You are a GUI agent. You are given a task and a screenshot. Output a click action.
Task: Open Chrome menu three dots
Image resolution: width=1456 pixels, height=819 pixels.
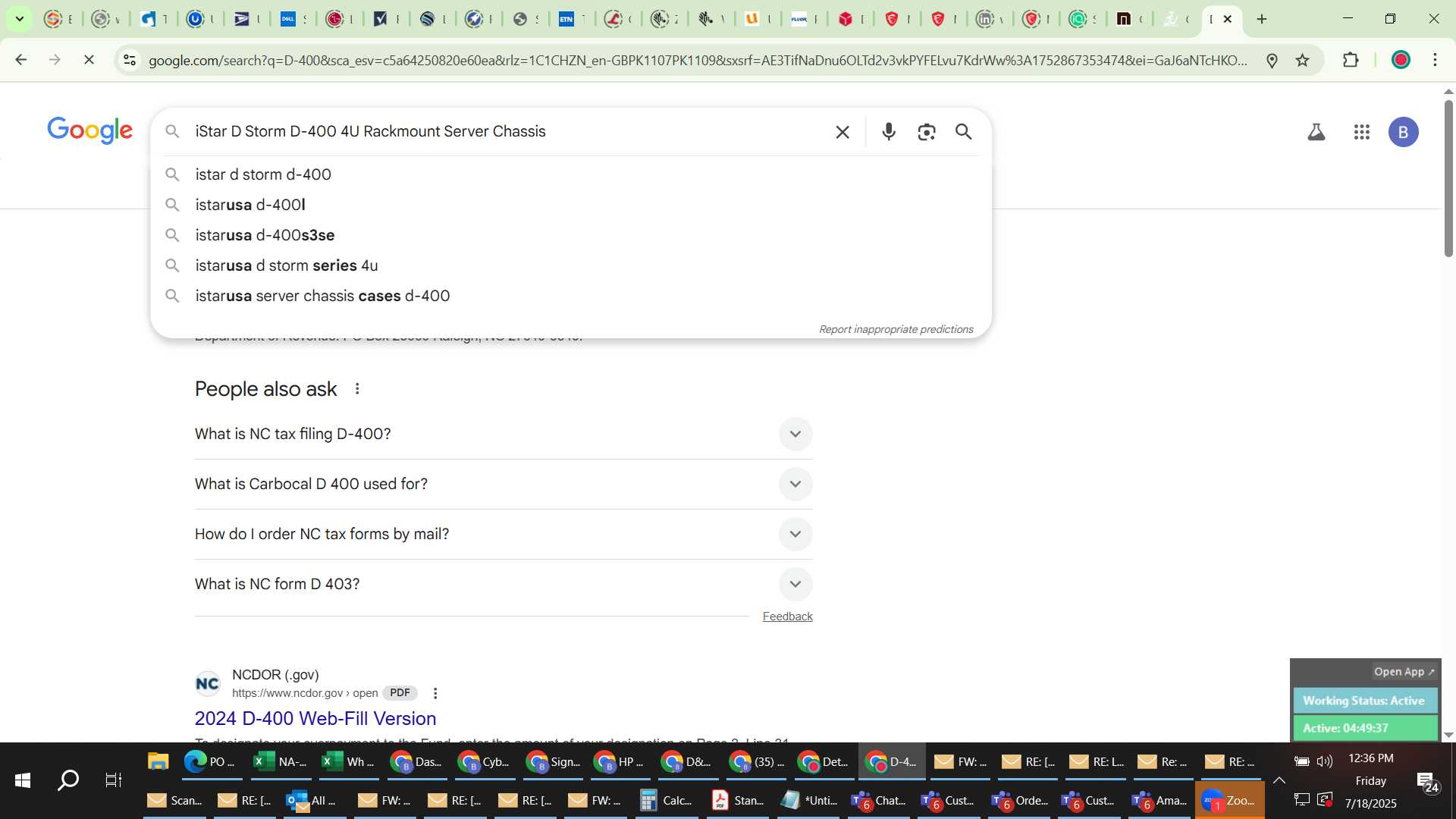coord(1435,60)
